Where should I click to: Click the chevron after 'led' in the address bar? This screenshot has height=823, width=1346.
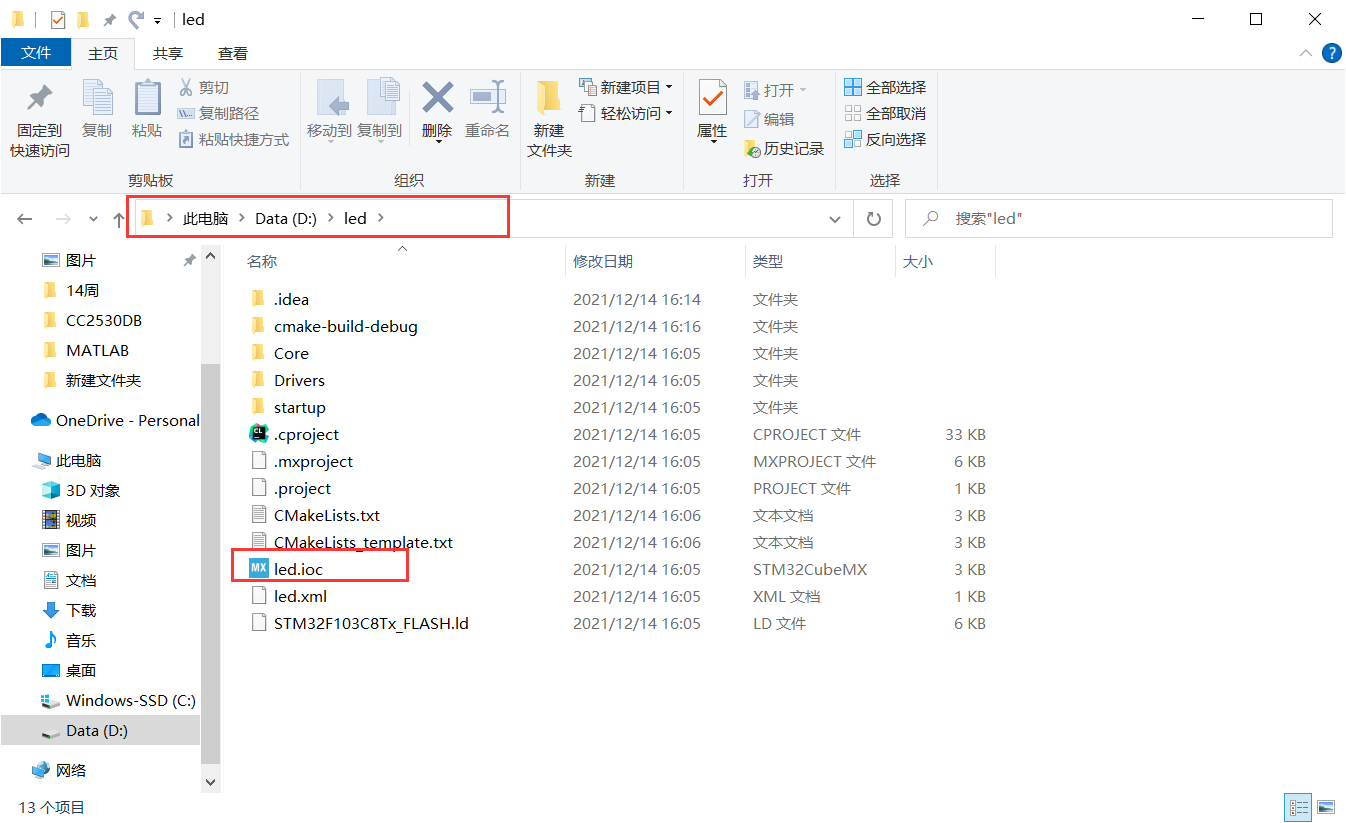[x=381, y=218]
